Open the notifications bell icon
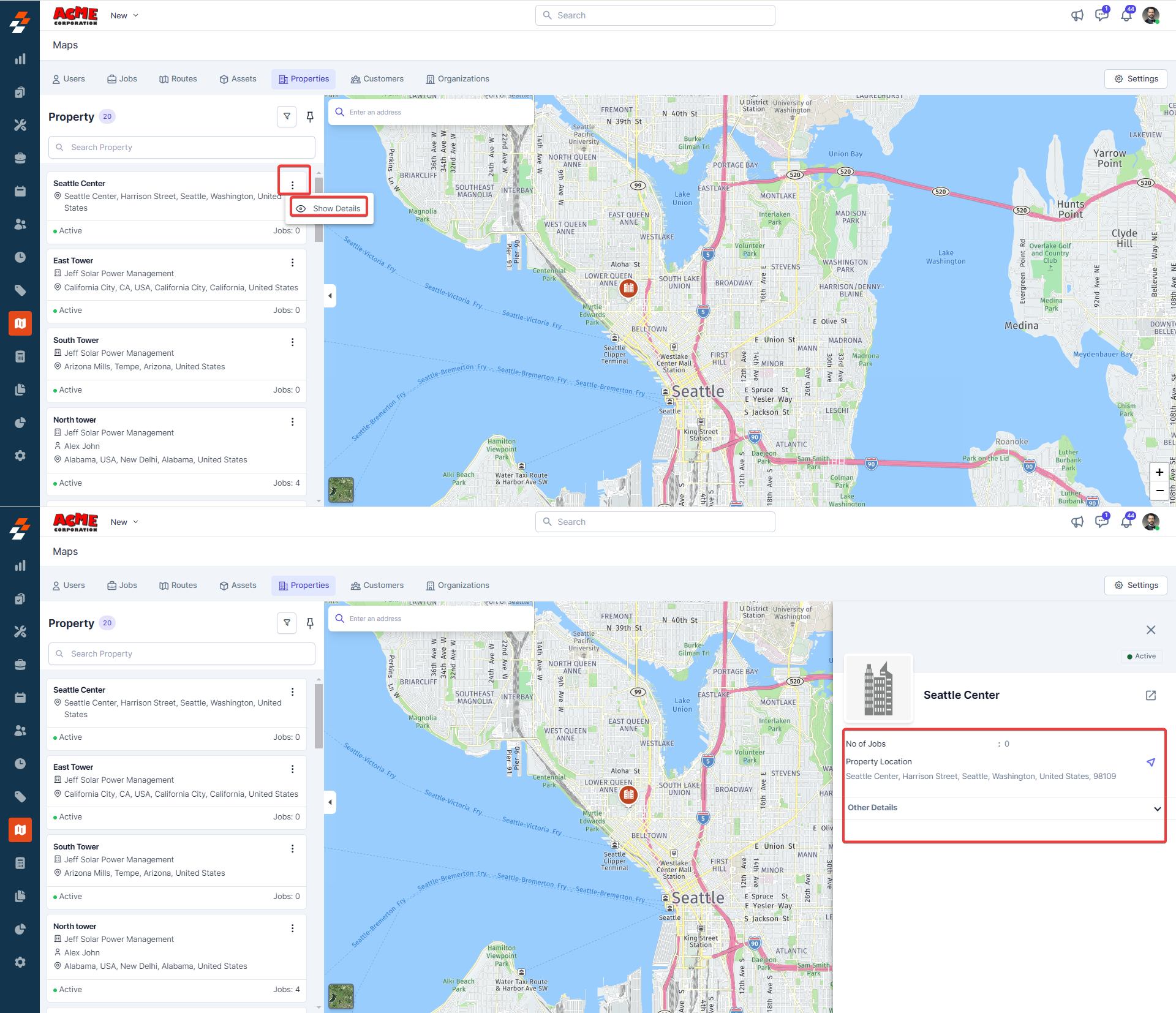Viewport: 1176px width, 1013px height. point(1126,15)
